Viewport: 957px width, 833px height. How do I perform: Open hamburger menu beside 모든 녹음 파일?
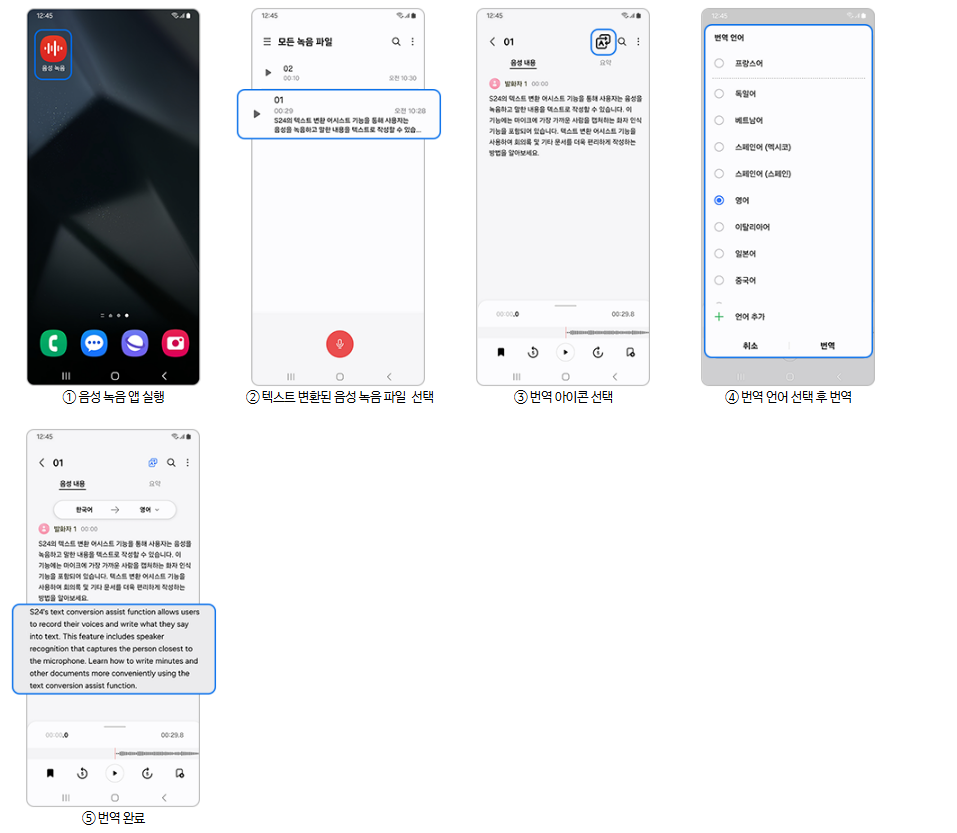click(x=267, y=41)
